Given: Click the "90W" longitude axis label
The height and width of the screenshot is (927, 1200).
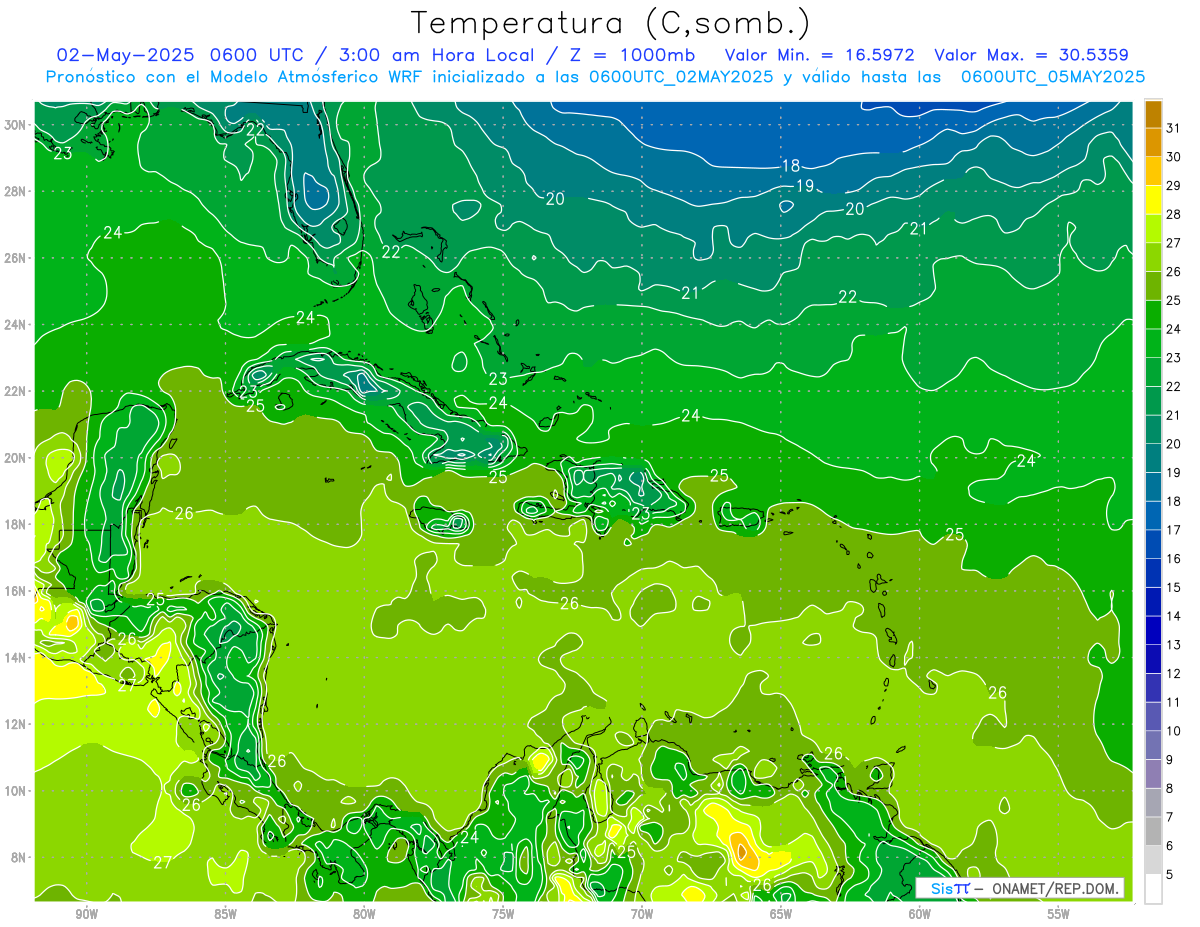Looking at the screenshot, I should click(86, 913).
